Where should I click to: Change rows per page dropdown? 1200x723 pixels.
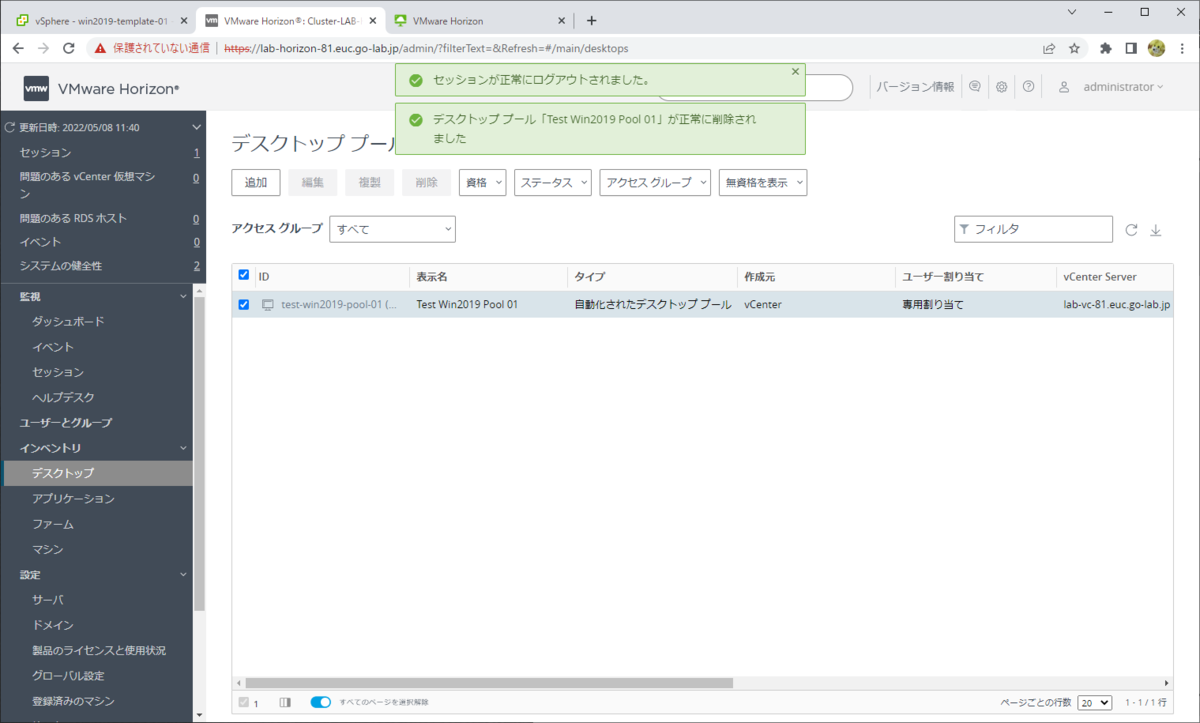(1095, 702)
